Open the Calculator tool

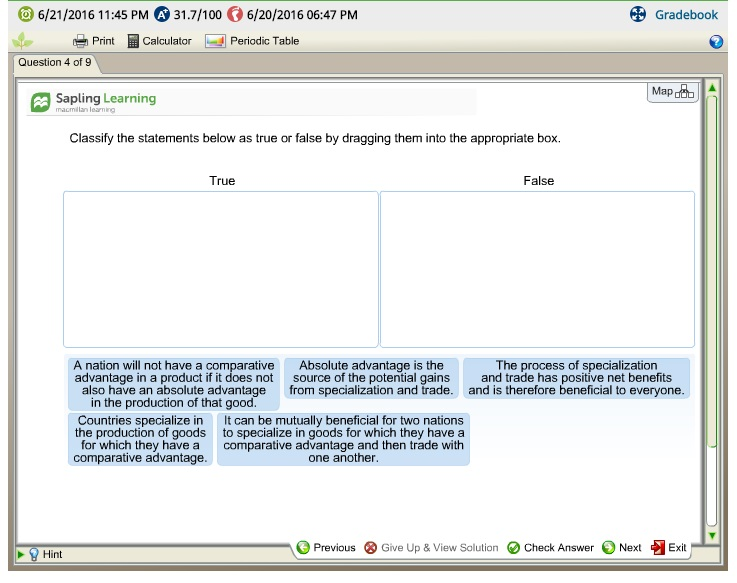pos(159,41)
